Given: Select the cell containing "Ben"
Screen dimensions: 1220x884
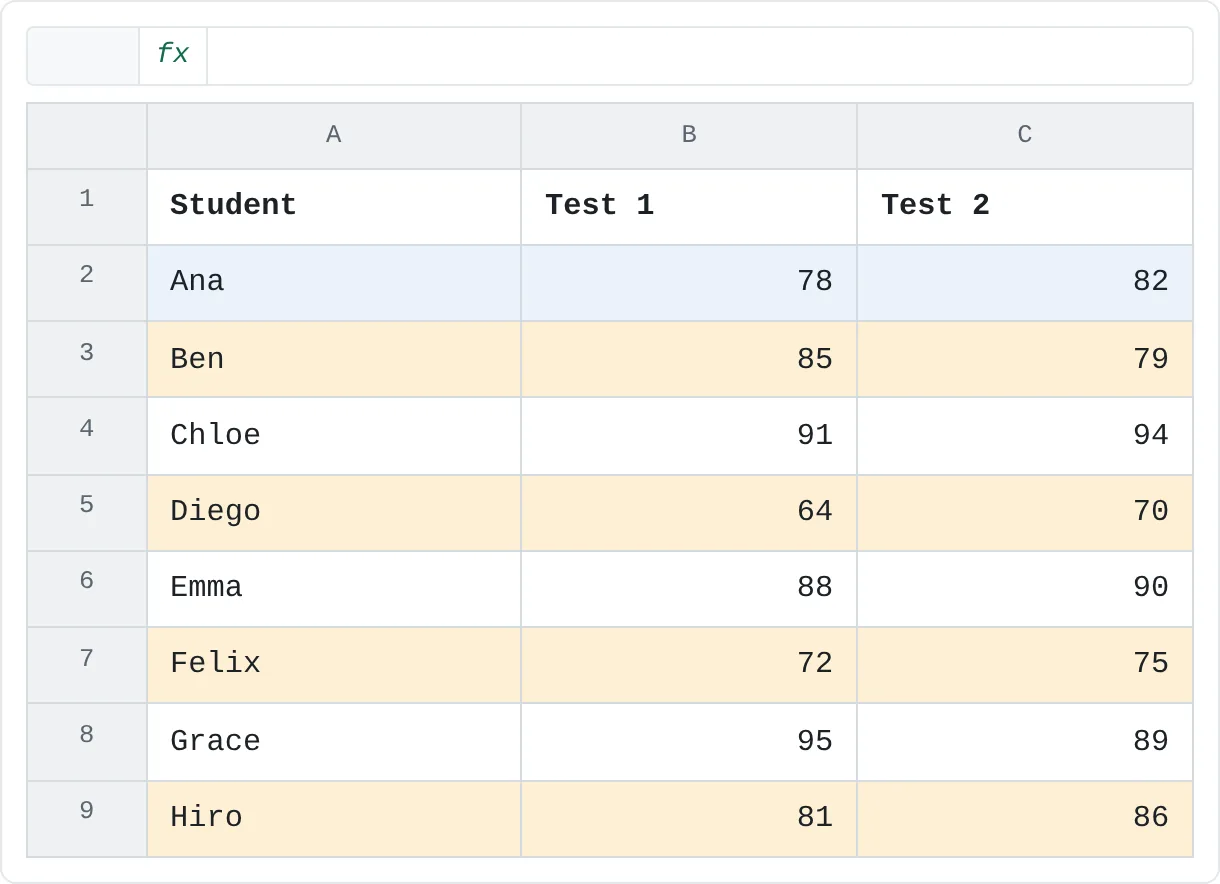Looking at the screenshot, I should pyautogui.click(x=334, y=359).
